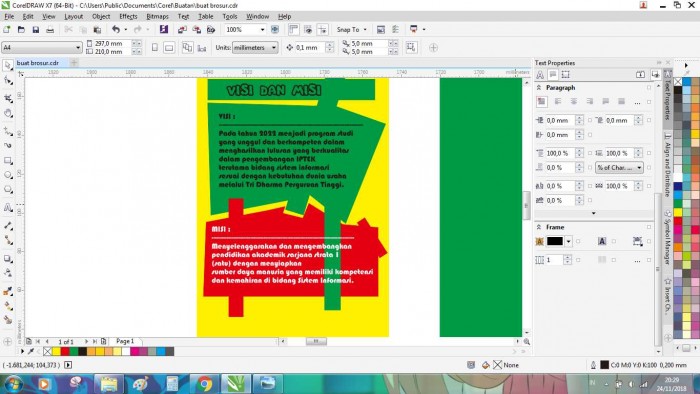
Task: Click the more paragraph alignment options ellipsis
Action: [x=637, y=102]
